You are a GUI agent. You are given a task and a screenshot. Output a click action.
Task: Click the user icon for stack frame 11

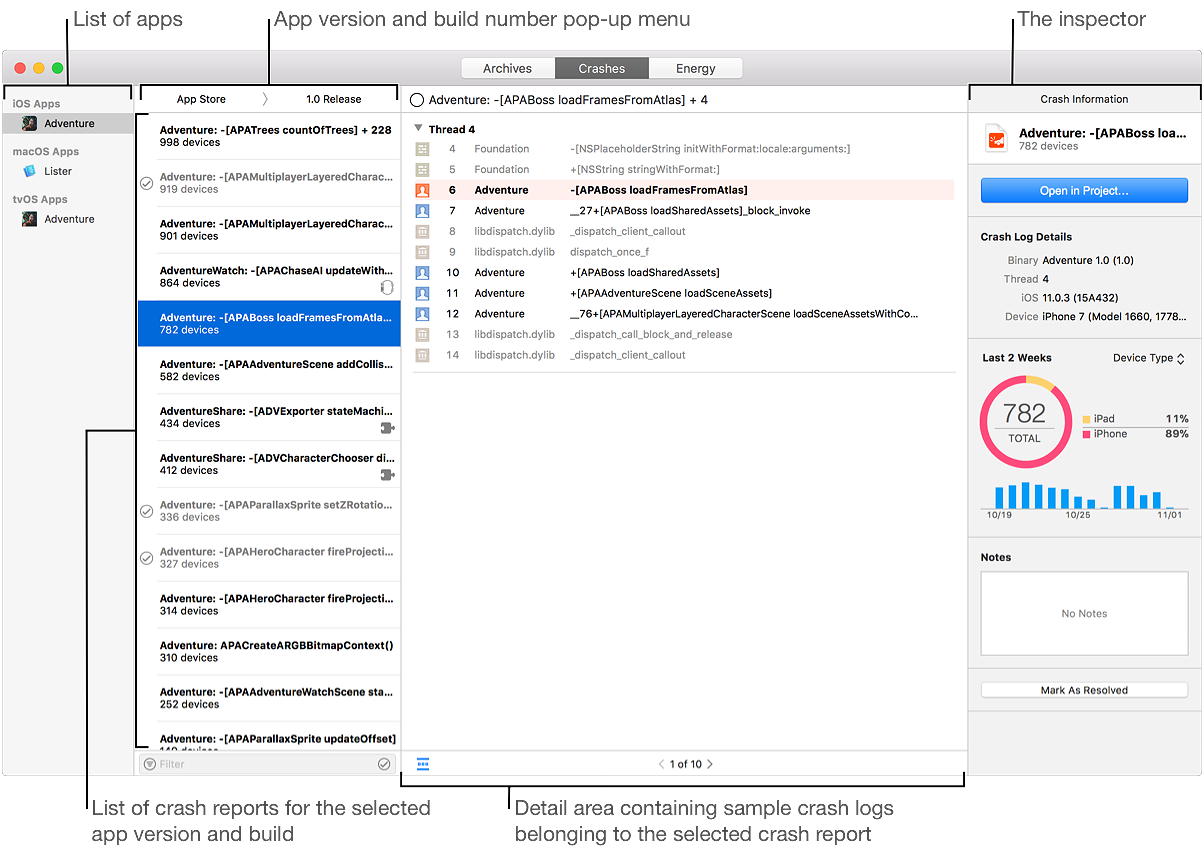tap(422, 293)
